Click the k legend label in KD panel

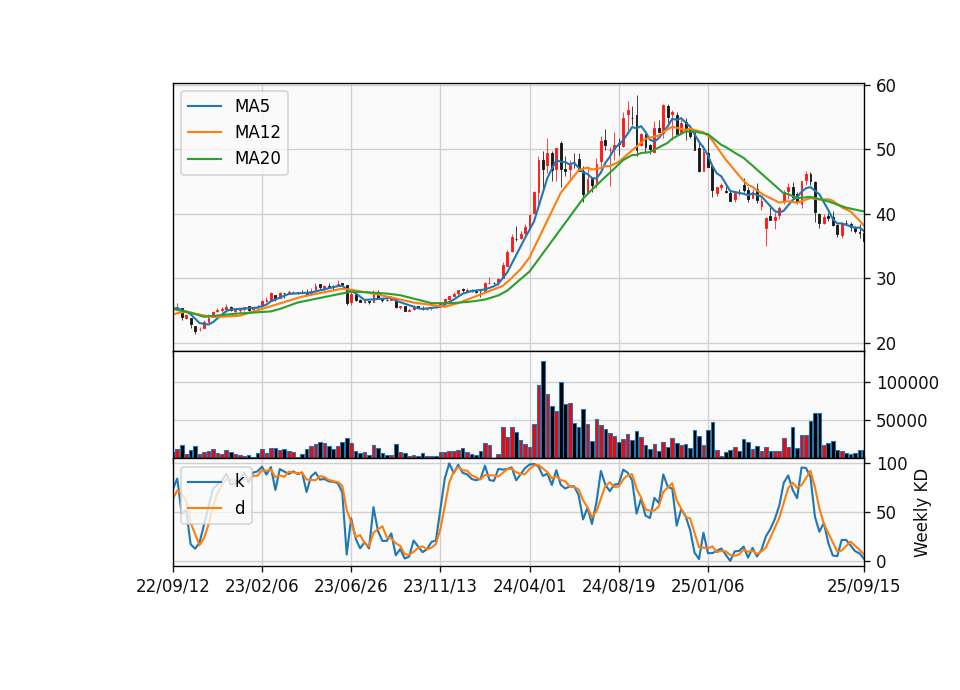coord(239,481)
